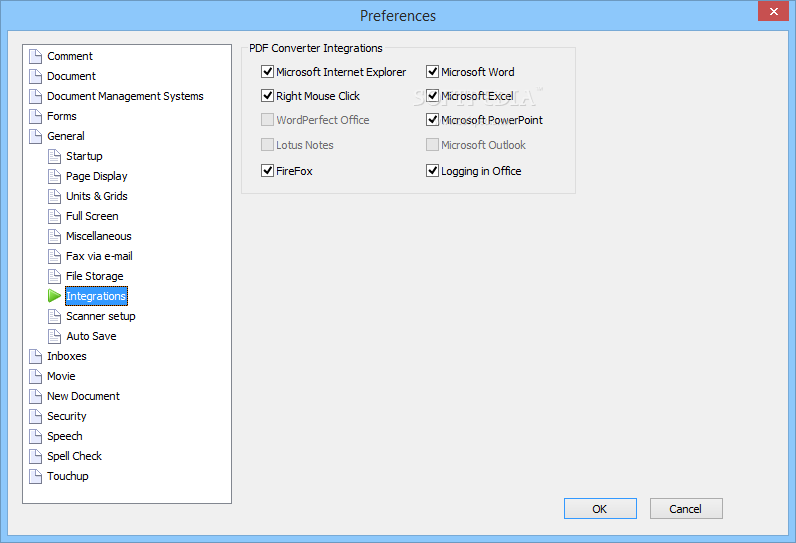Viewport: 796px width, 543px height.
Task: Go to Startup settings
Action: click(x=84, y=156)
